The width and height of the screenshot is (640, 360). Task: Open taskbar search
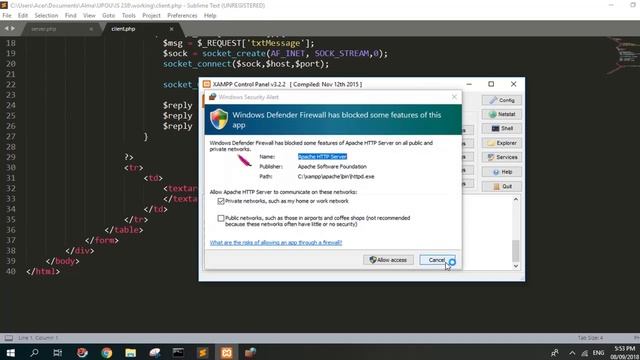coord(34,353)
